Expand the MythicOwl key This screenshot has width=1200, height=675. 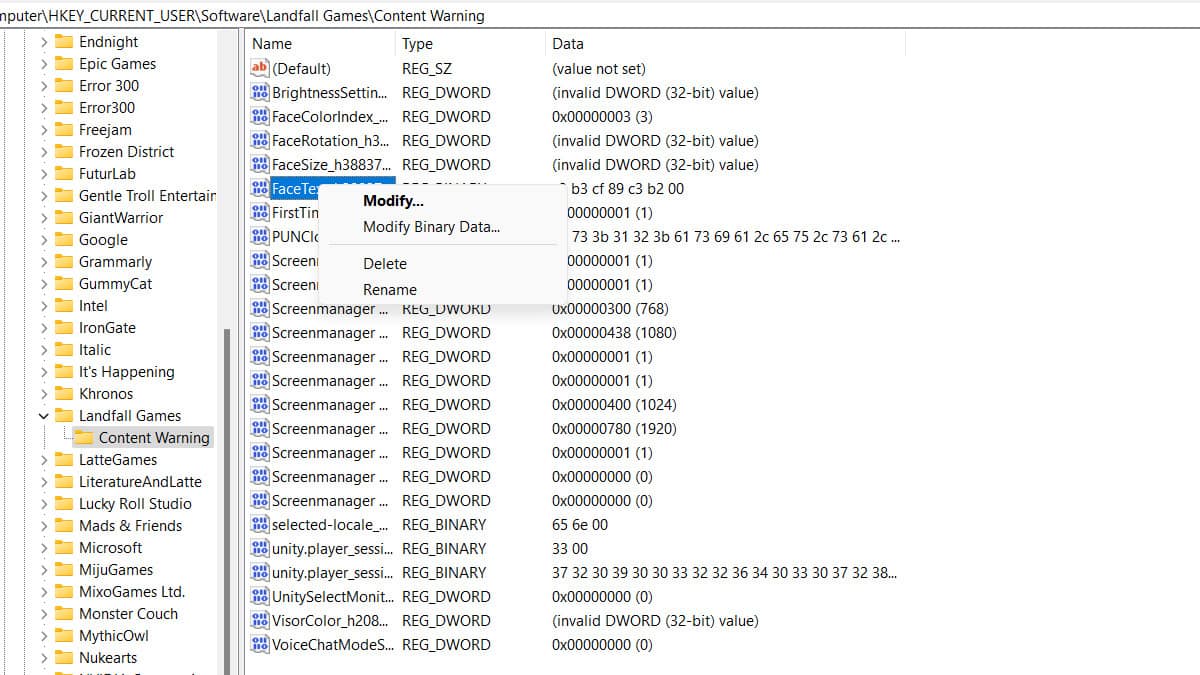click(43, 636)
